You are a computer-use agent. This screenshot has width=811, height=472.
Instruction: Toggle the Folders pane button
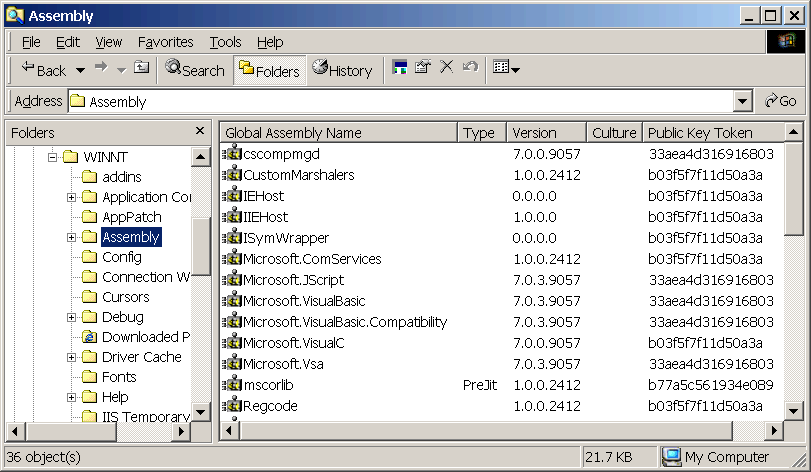tap(269, 70)
